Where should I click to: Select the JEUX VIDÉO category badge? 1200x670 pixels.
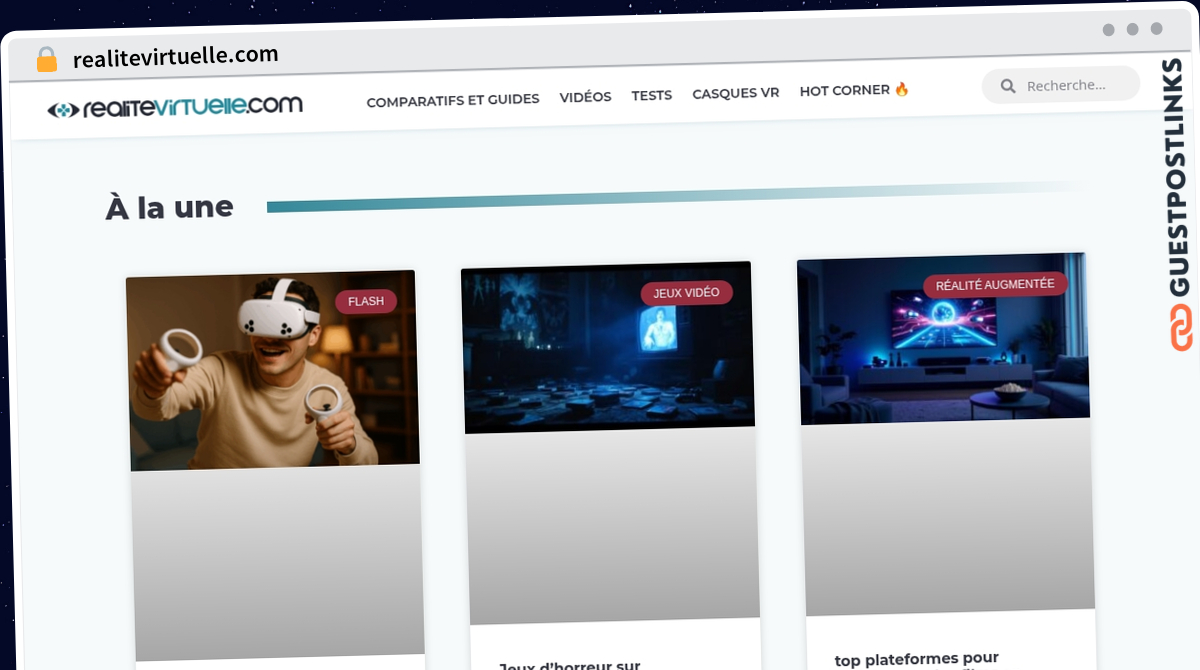686,293
